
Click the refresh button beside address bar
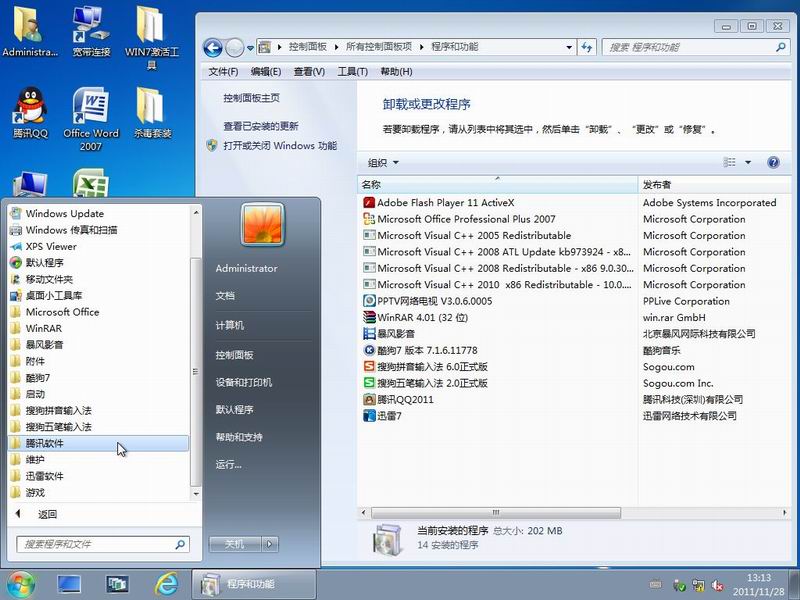click(587, 47)
